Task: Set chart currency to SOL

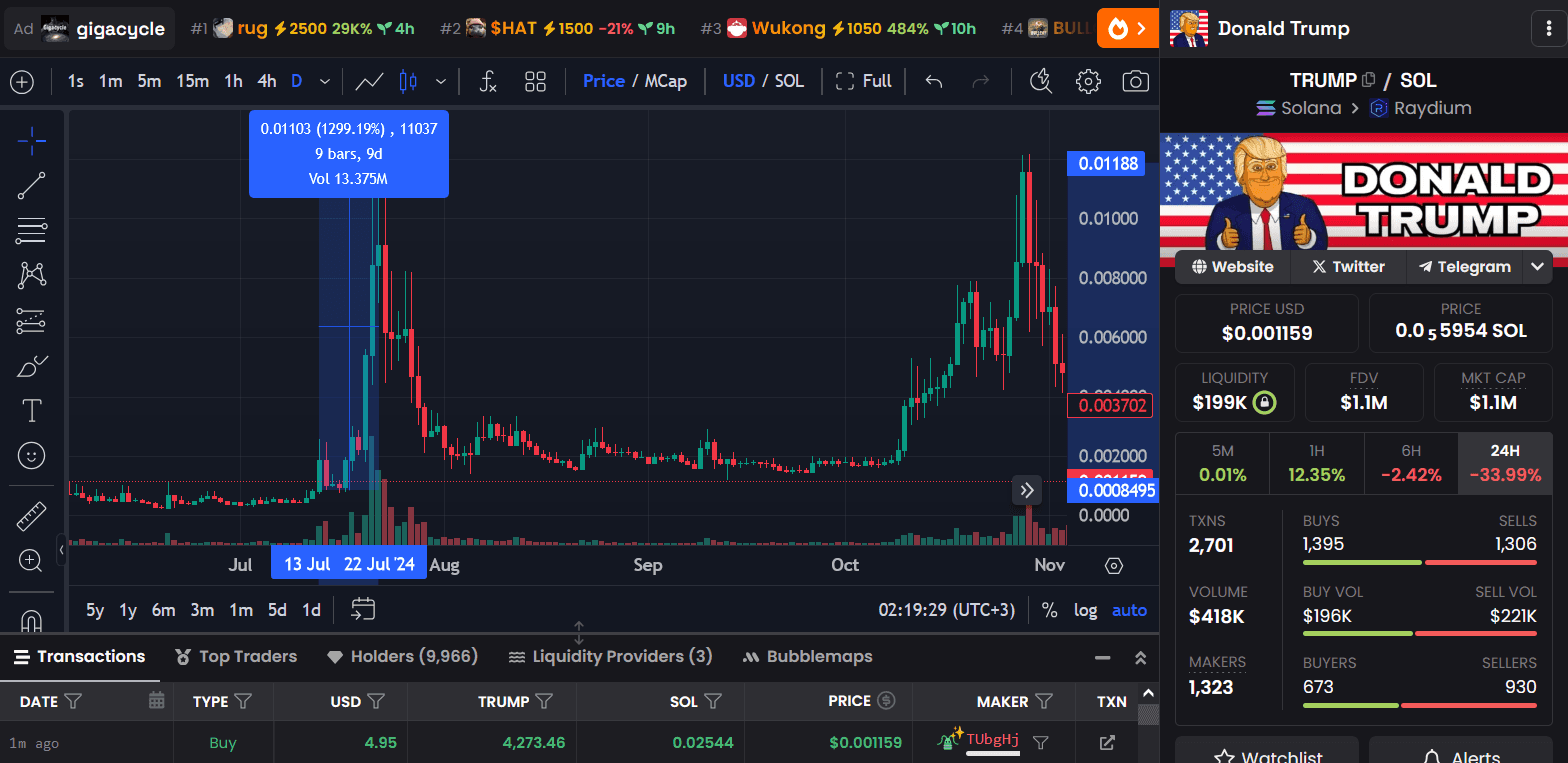Action: pos(789,81)
